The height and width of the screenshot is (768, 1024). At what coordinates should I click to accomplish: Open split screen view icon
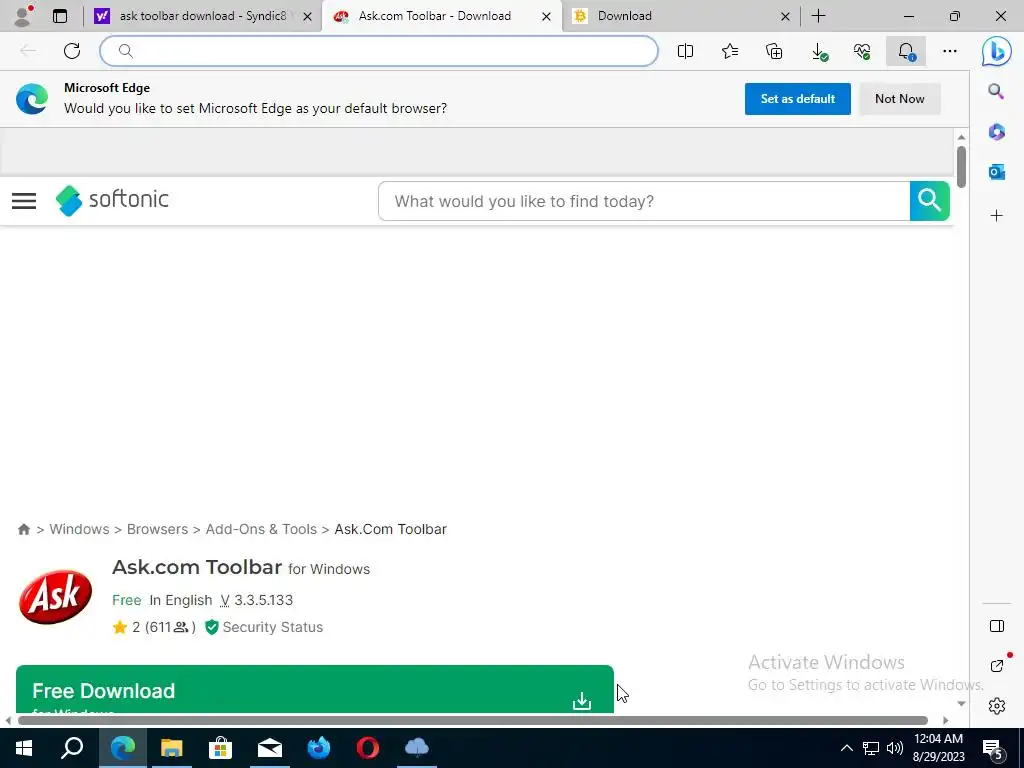[x=685, y=51]
